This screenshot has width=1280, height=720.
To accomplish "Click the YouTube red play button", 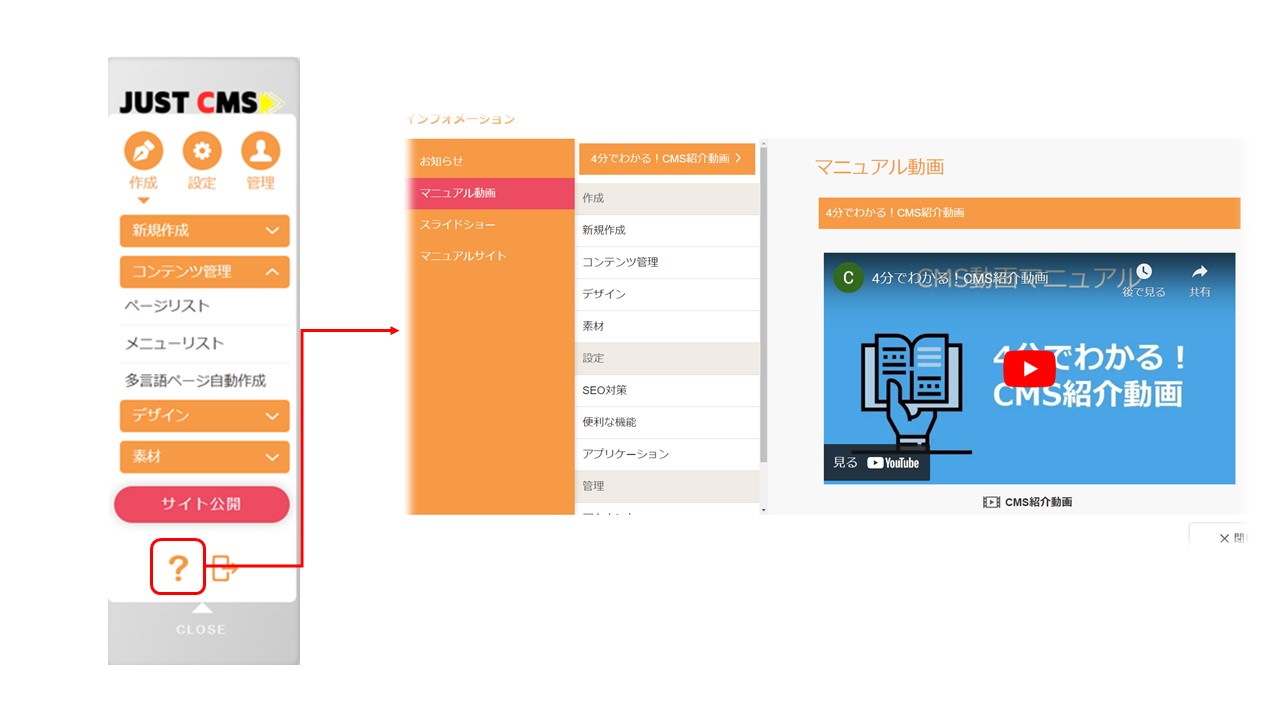I will (1029, 369).
